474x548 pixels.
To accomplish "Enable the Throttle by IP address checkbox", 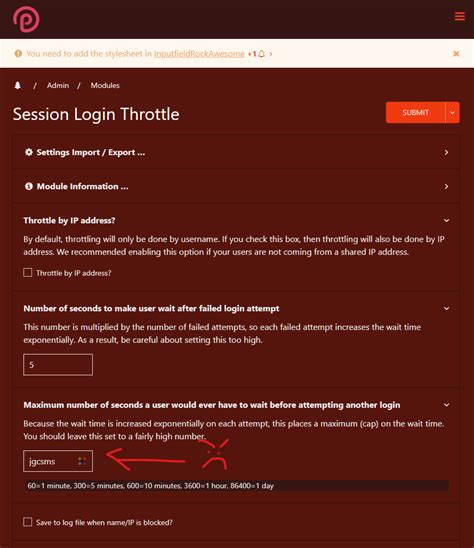I will click(x=28, y=273).
